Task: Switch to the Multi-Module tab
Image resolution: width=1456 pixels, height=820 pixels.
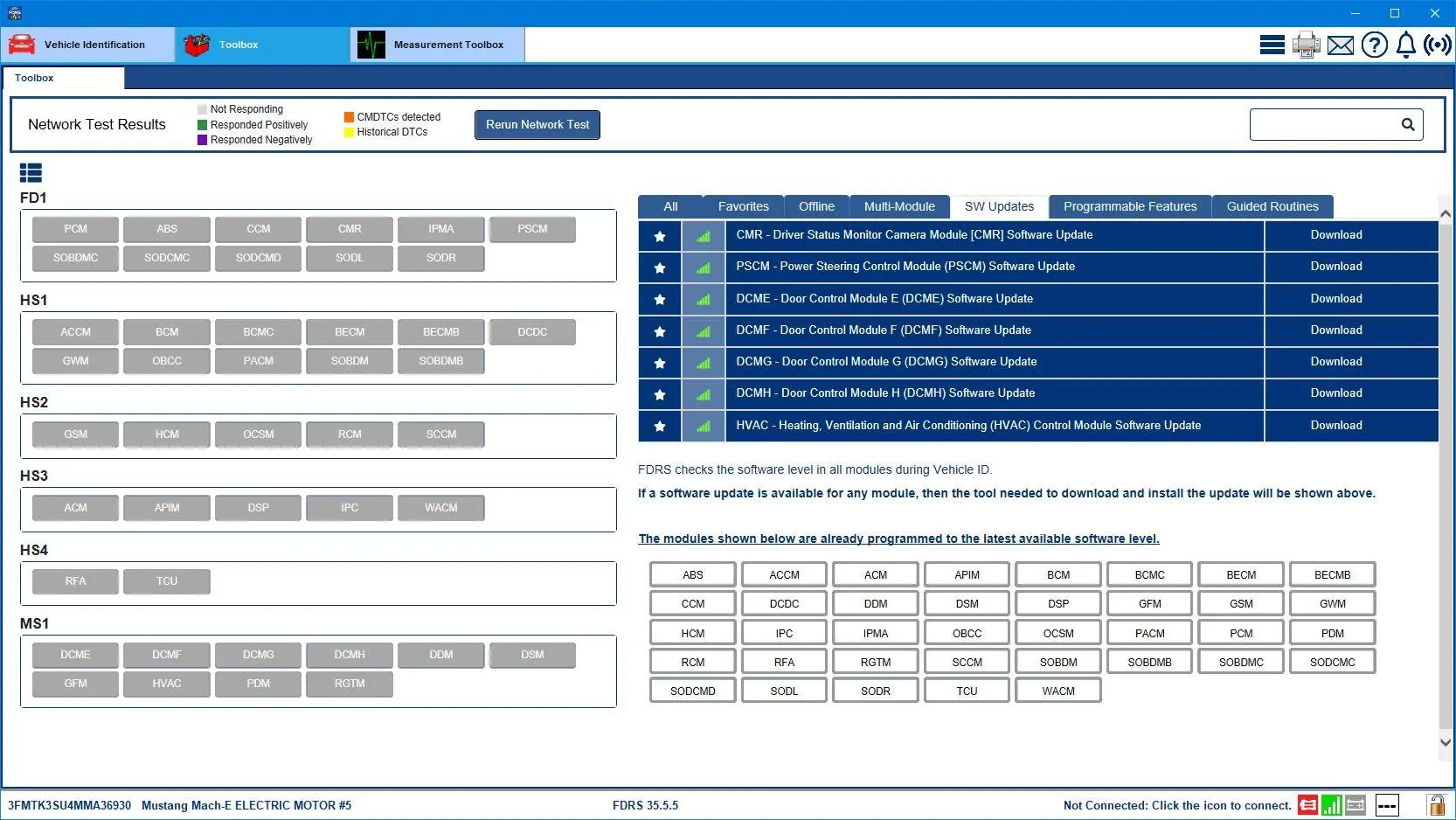Action: (x=899, y=207)
